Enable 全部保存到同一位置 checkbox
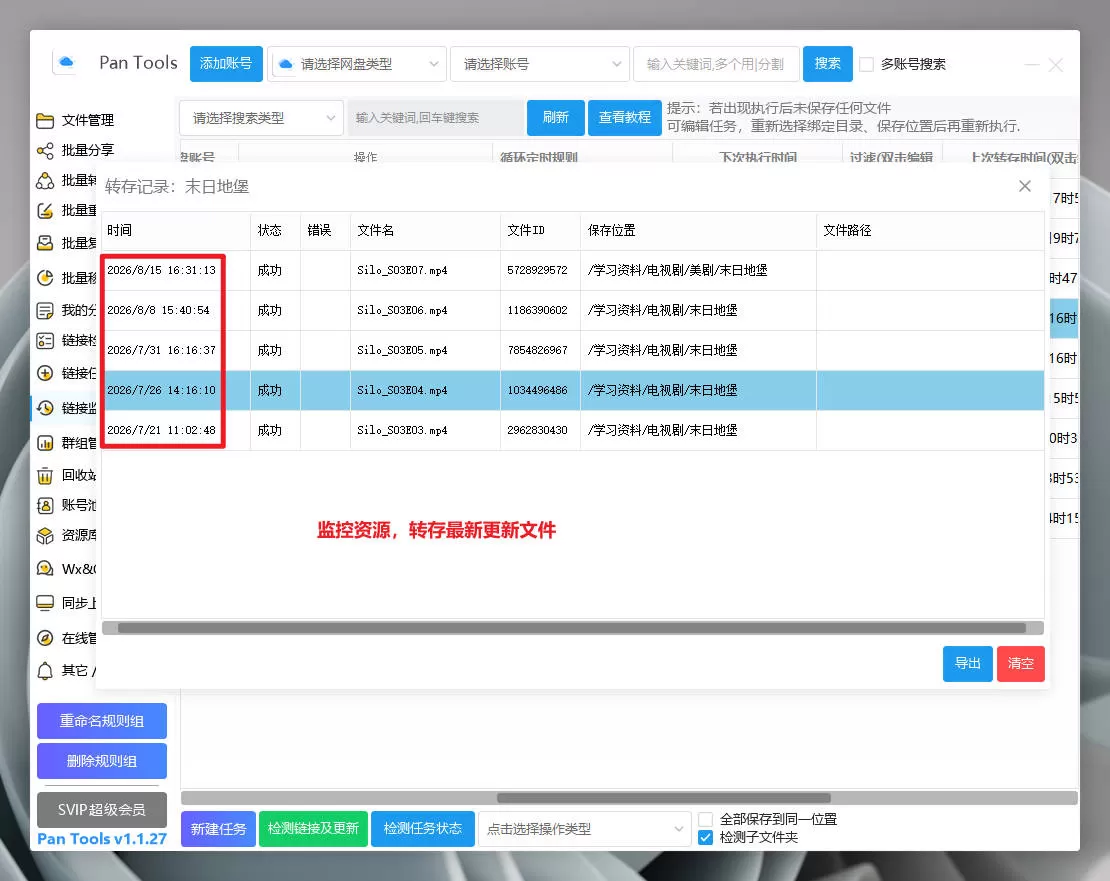This screenshot has width=1110, height=881. (x=705, y=819)
